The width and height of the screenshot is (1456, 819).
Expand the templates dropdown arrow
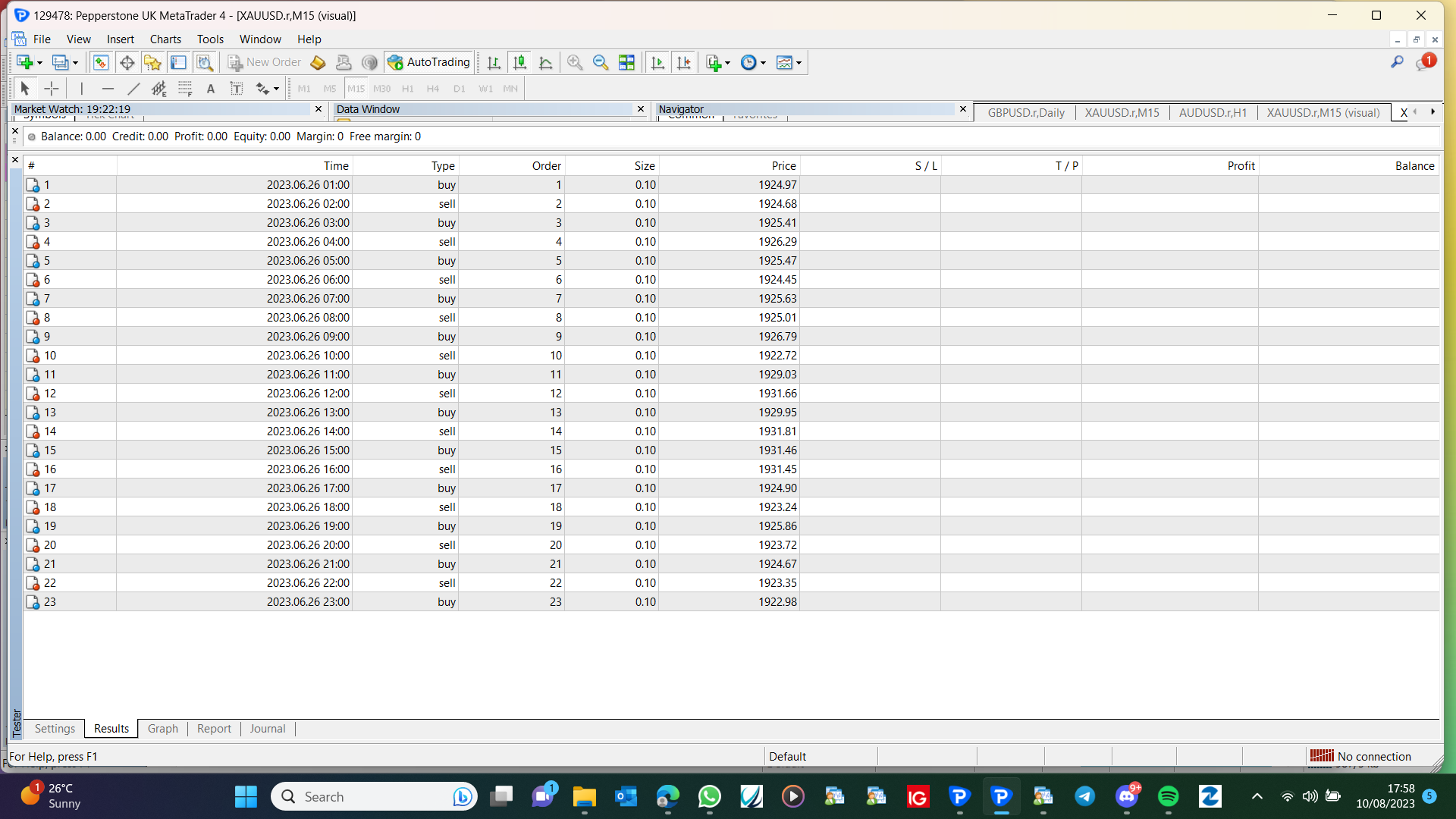799,64
